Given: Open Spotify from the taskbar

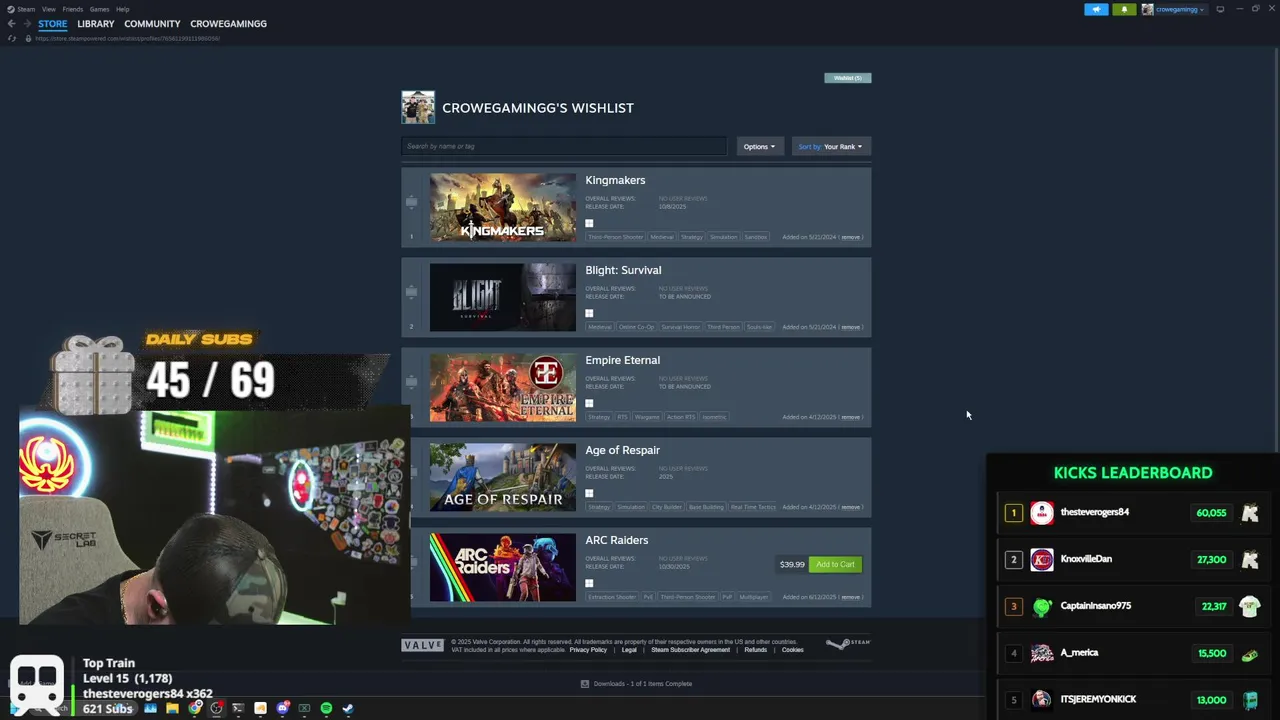Looking at the screenshot, I should click(x=326, y=708).
